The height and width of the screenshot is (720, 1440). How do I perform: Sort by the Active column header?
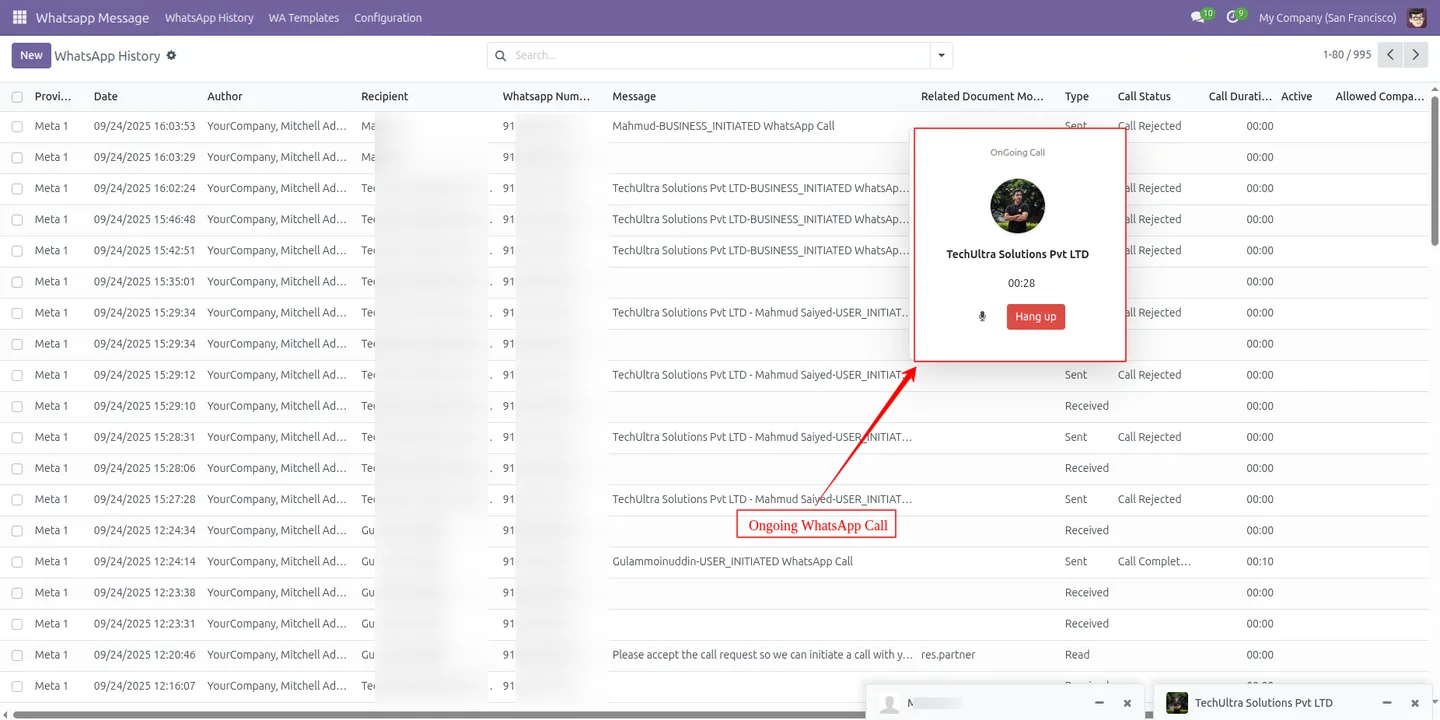[1296, 97]
